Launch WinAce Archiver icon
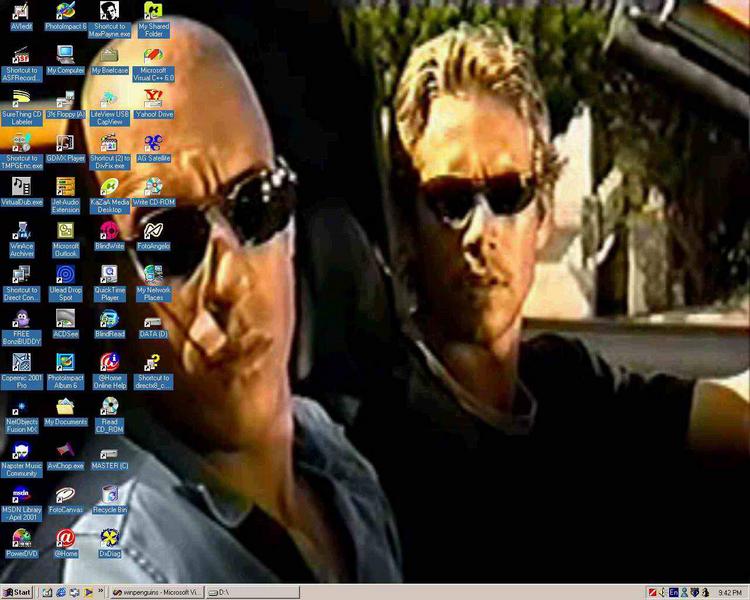 click(21, 240)
